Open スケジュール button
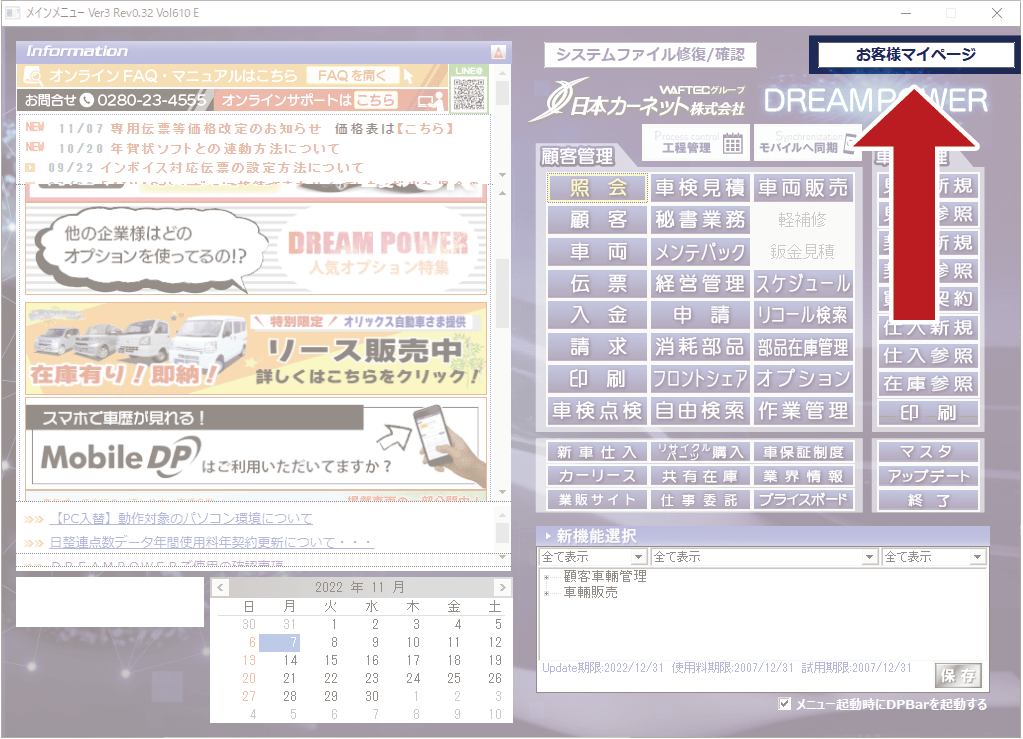The width and height of the screenshot is (1023, 739). coord(803,284)
